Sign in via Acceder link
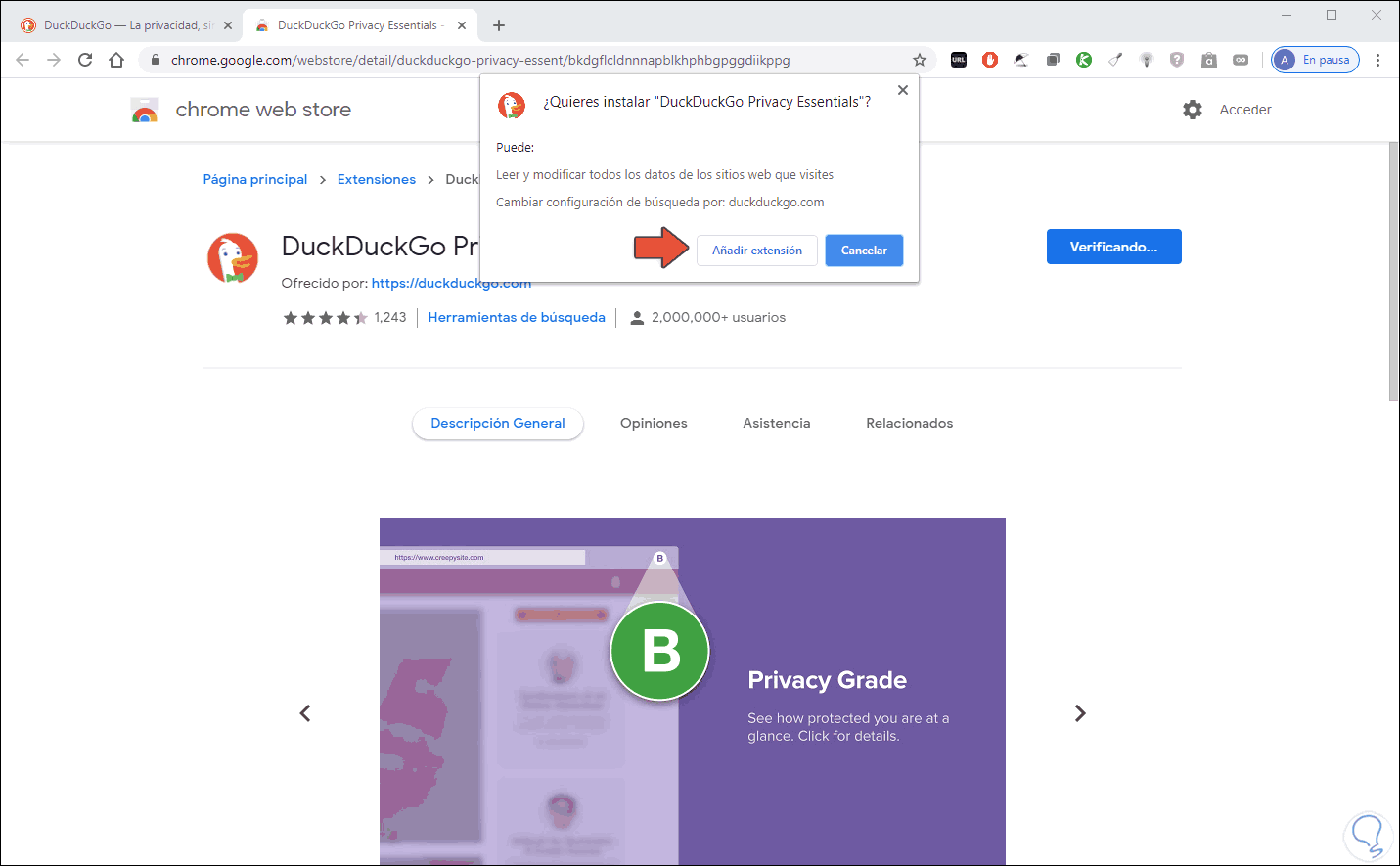The height and width of the screenshot is (866, 1400). [1245, 110]
